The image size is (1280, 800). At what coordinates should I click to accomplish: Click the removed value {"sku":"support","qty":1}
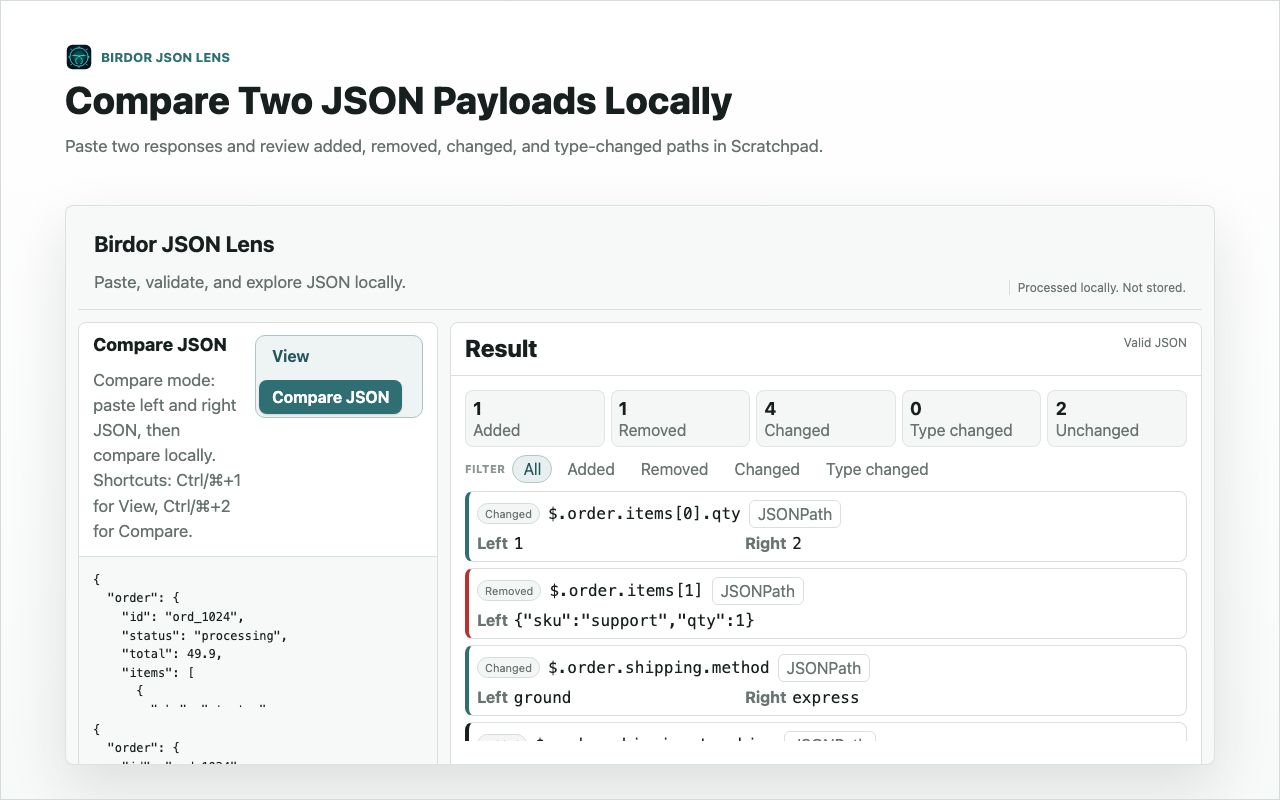point(635,621)
